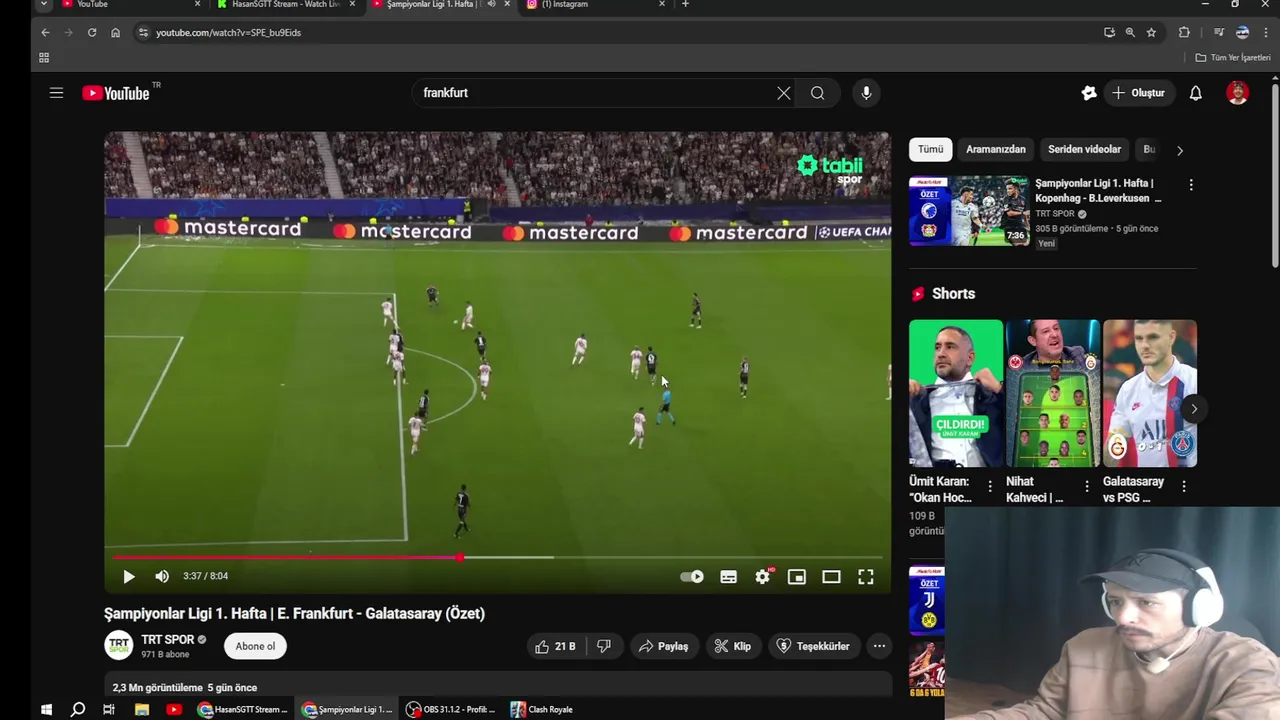Run search with magnifying glass button
This screenshot has height=720, width=1280.
818,93
